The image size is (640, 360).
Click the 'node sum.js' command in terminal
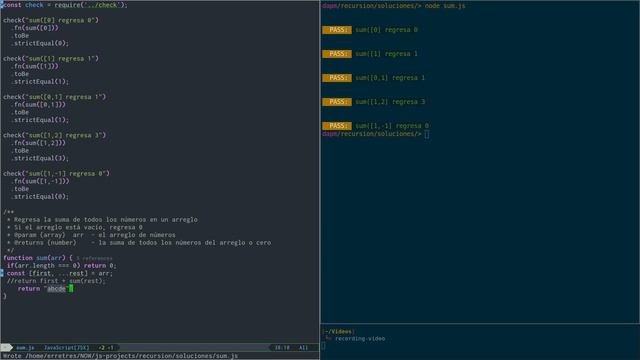click(445, 6)
